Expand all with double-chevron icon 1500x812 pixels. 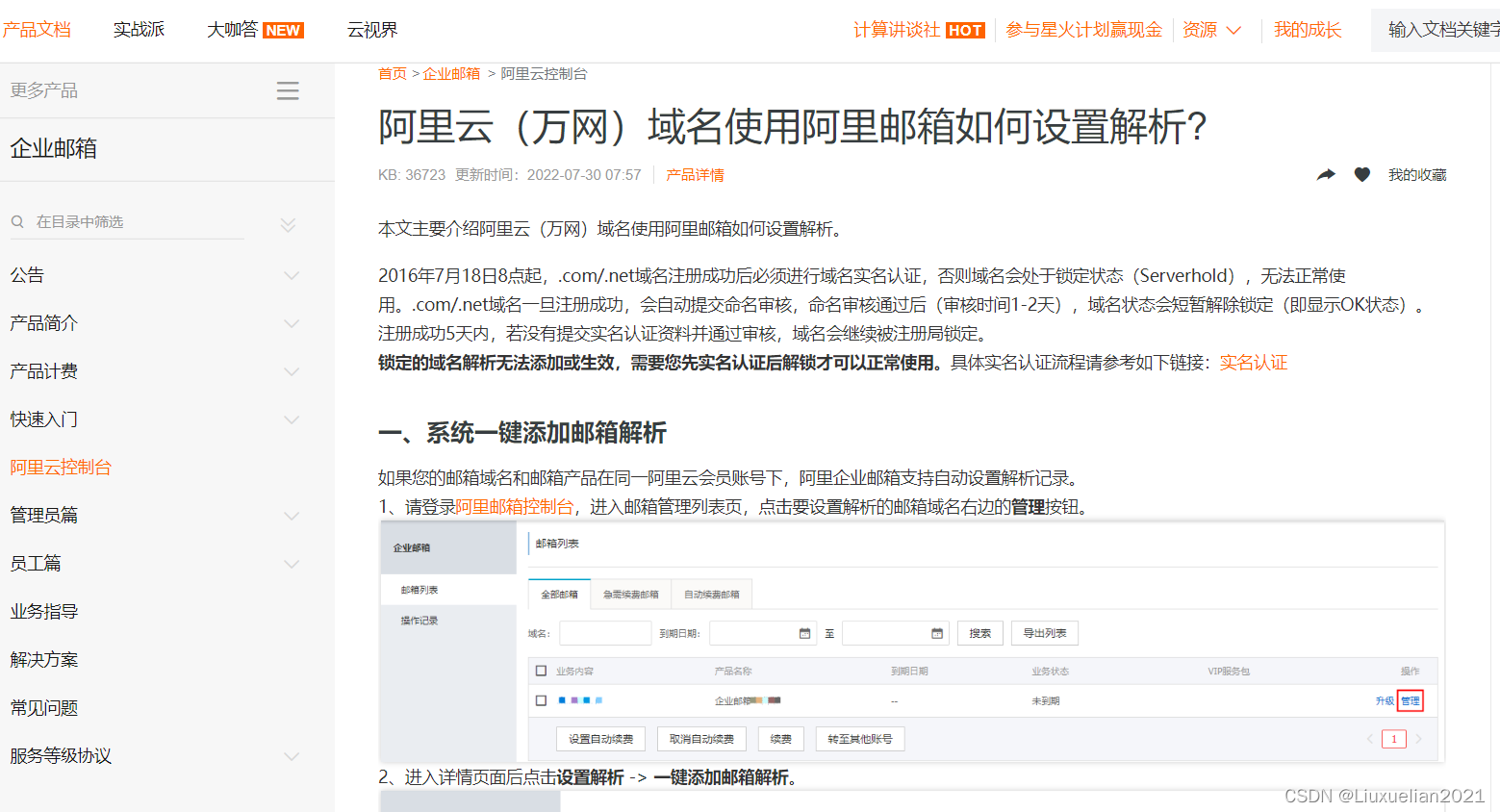[288, 224]
